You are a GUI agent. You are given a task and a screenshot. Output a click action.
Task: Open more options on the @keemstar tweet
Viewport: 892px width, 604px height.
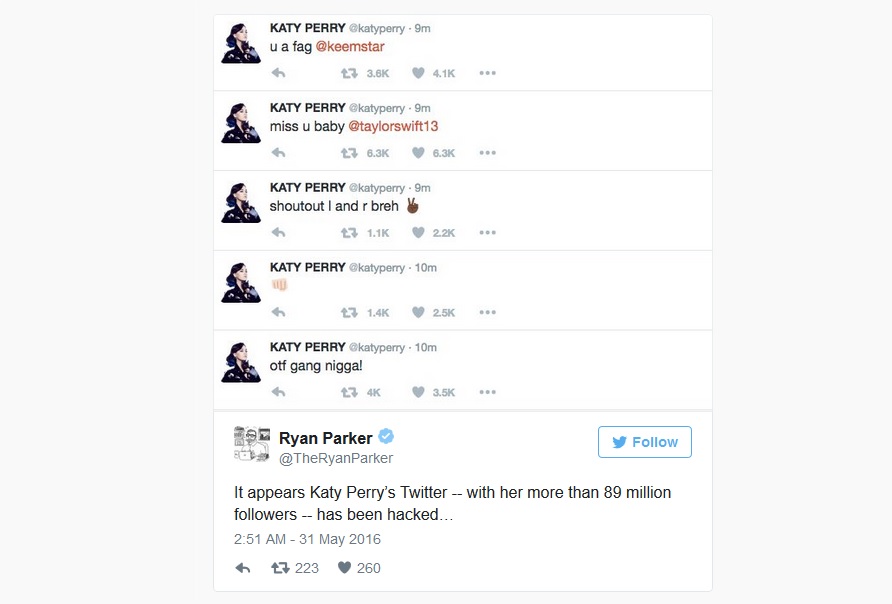pos(488,73)
